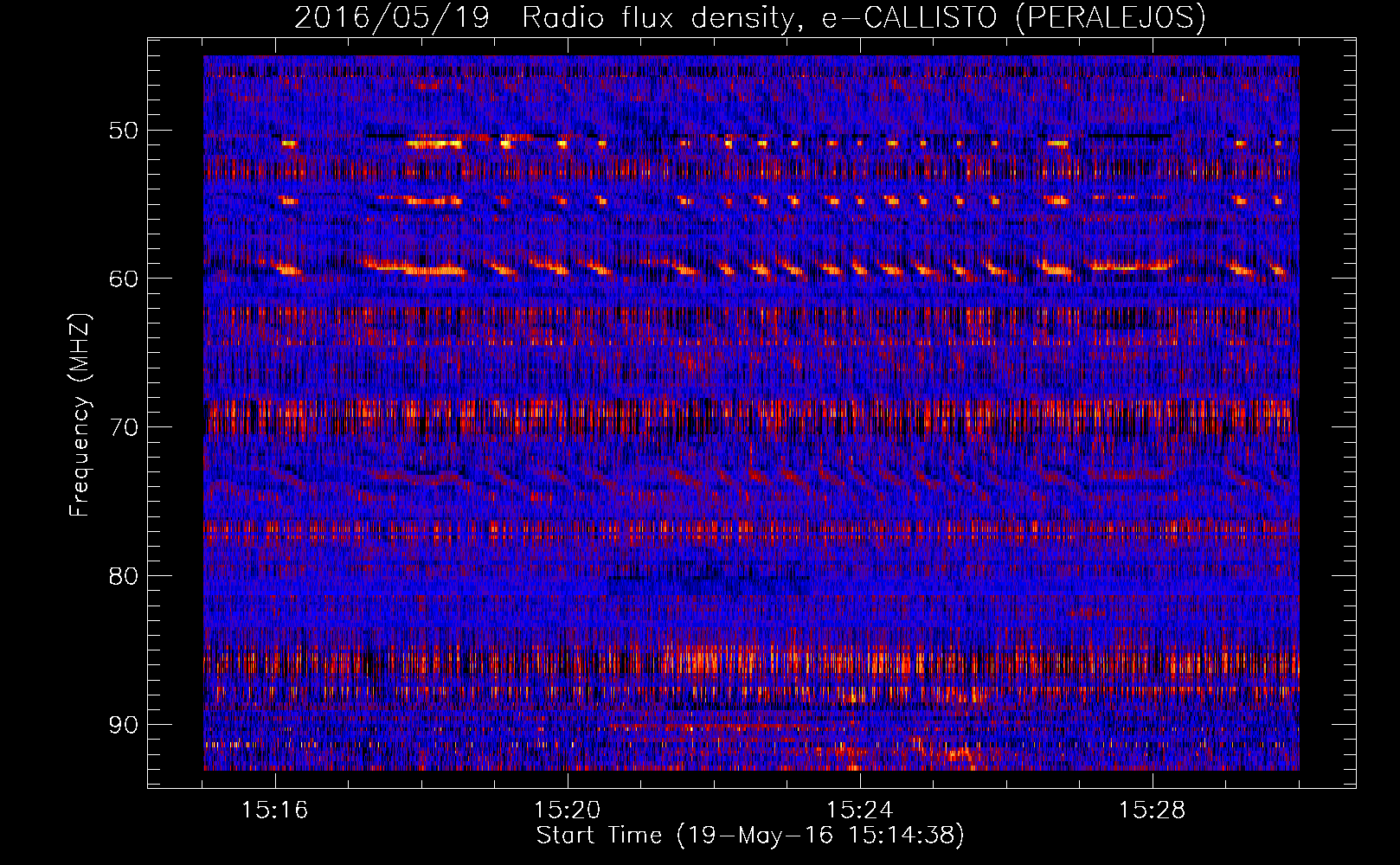Click the 15:28 time tick label
1400x865 pixels.
(1152, 811)
